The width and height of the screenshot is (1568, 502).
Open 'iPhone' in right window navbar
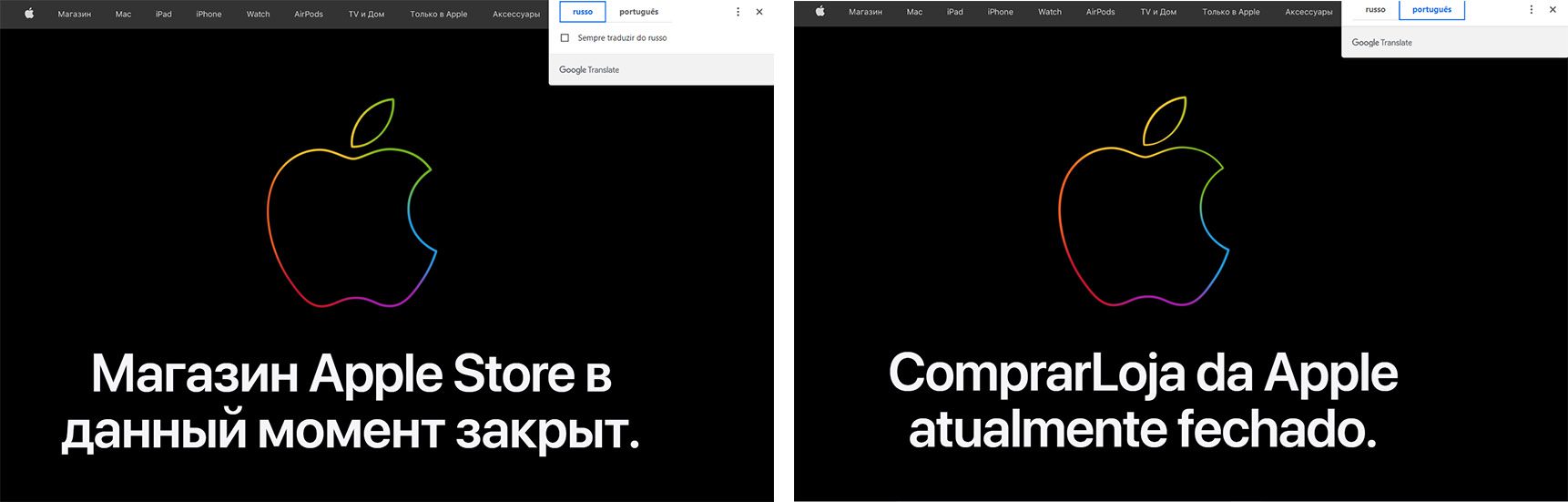(1001, 12)
